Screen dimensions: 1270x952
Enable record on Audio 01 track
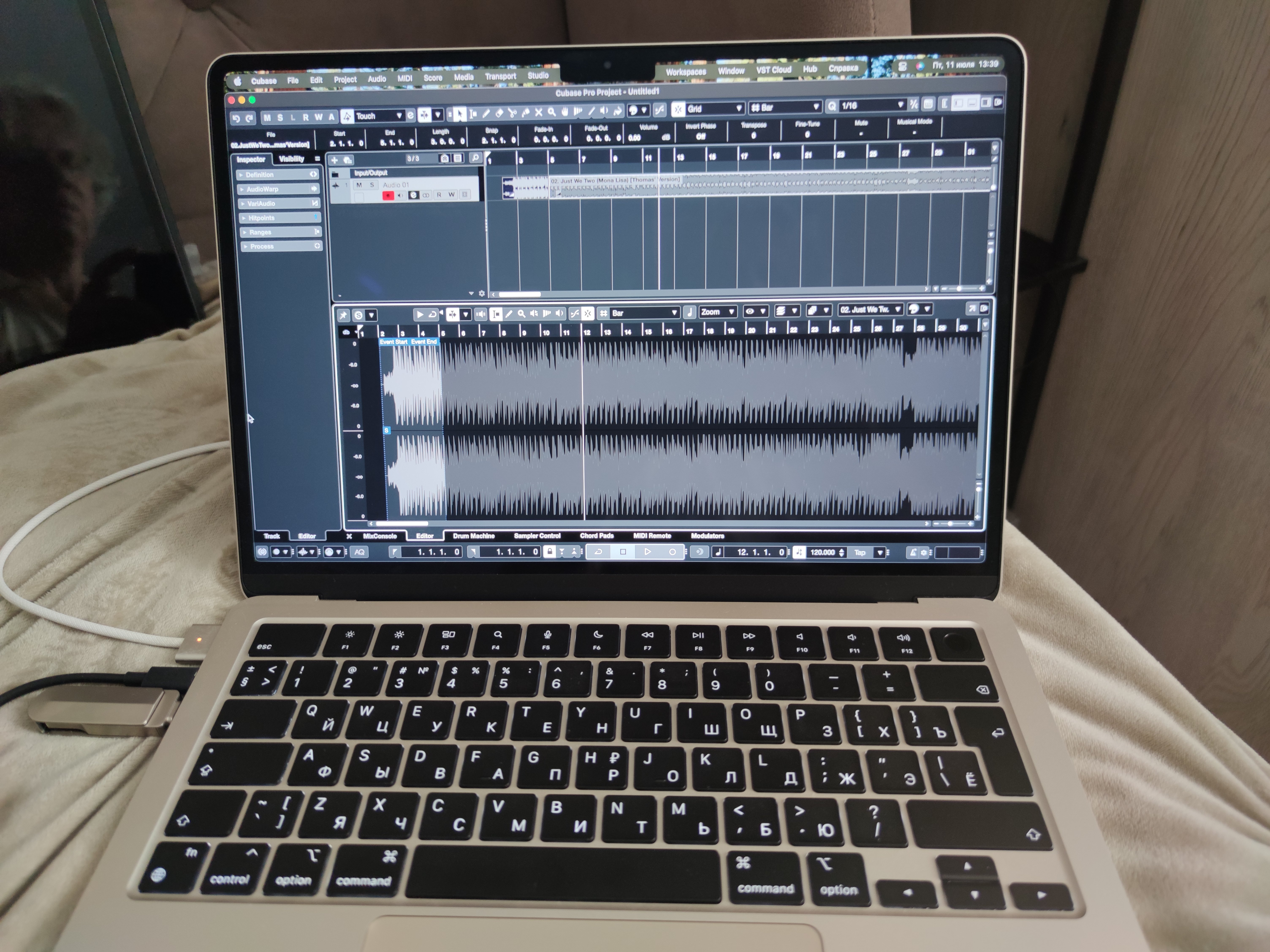[388, 196]
